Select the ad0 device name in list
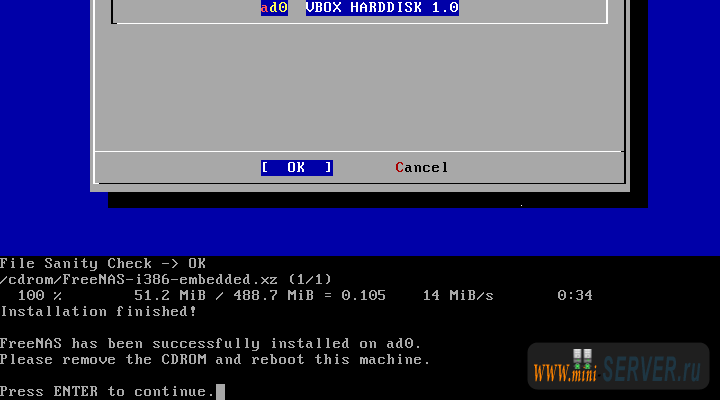This screenshot has width=720, height=400. click(x=274, y=8)
